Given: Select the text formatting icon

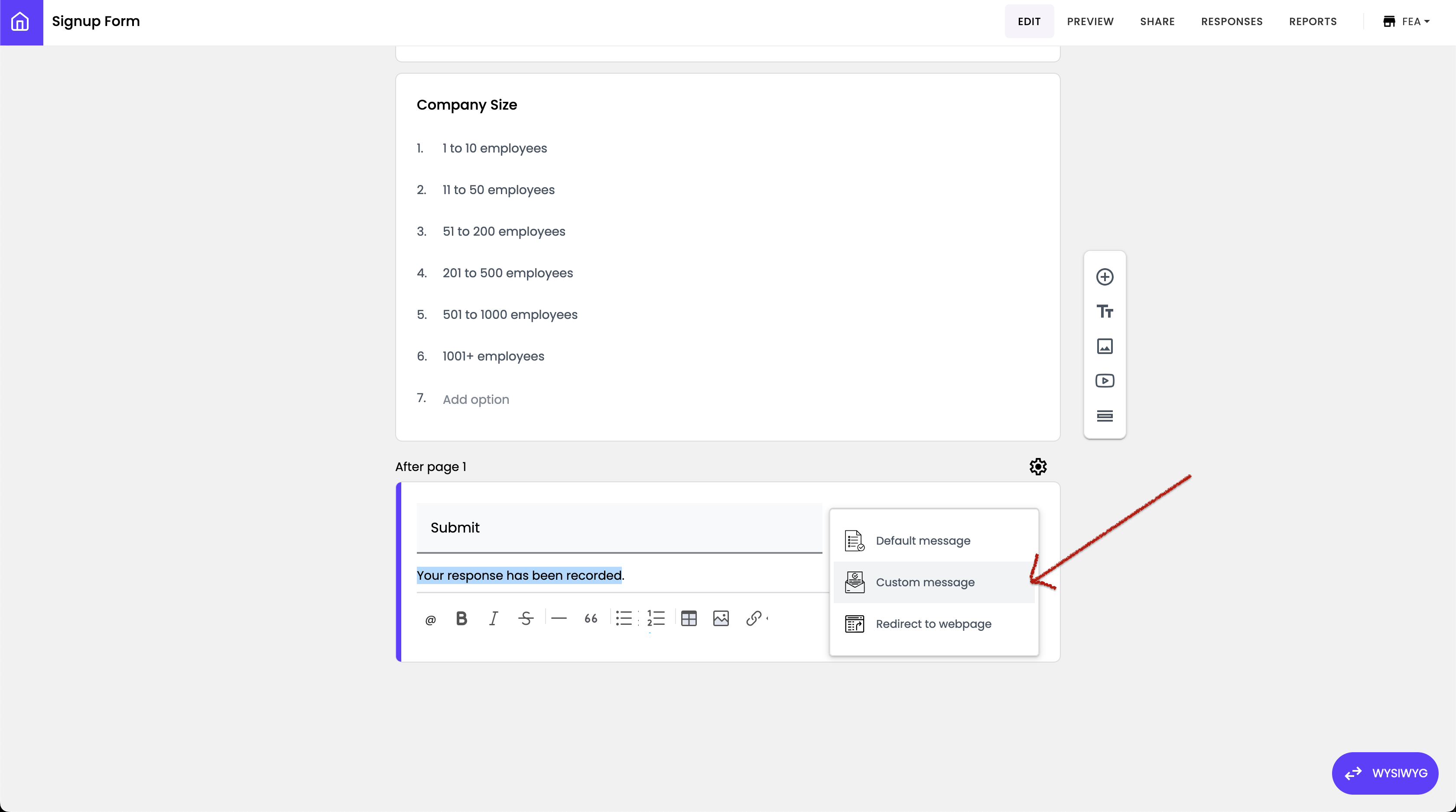Looking at the screenshot, I should coord(1104,311).
